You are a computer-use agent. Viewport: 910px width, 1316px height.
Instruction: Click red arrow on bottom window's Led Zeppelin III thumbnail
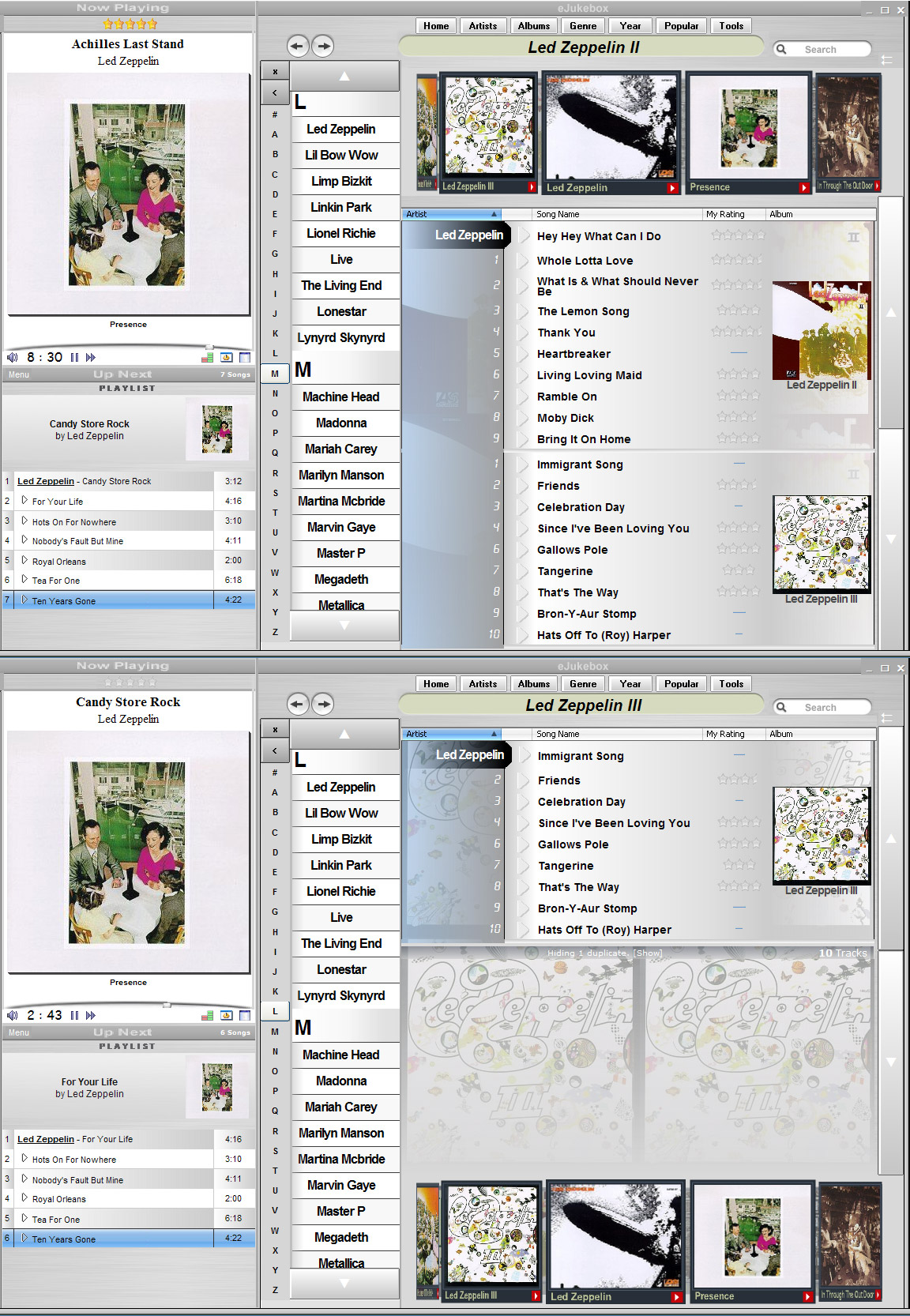pos(536,1296)
